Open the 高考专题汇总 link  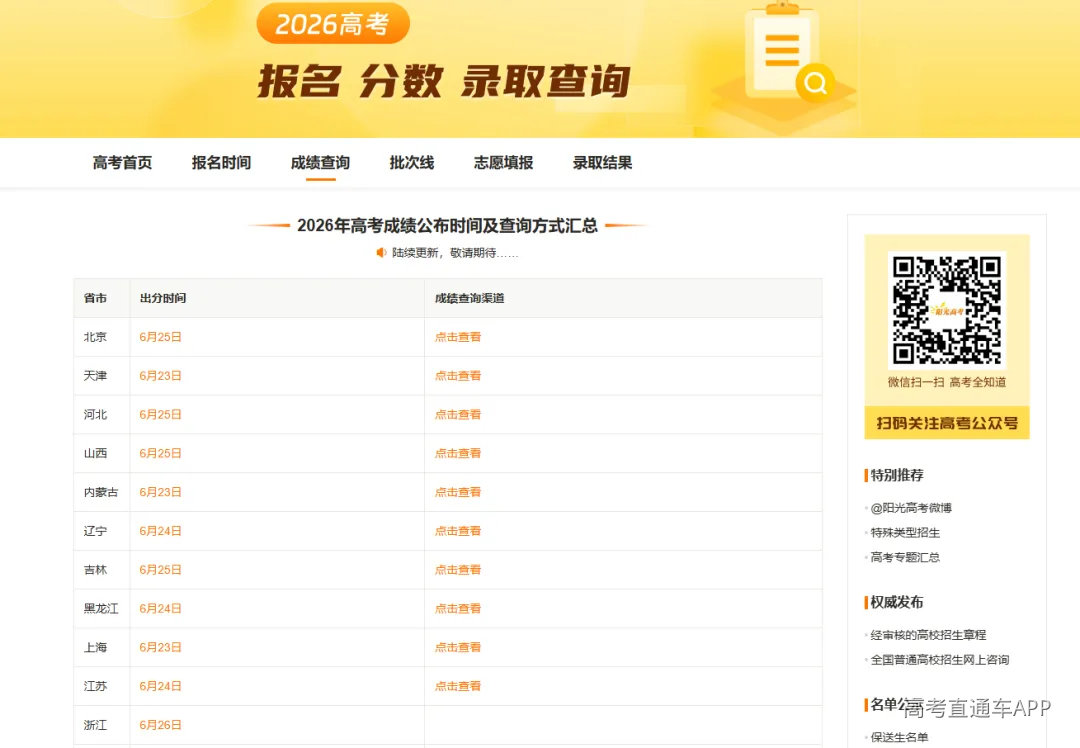click(x=905, y=557)
